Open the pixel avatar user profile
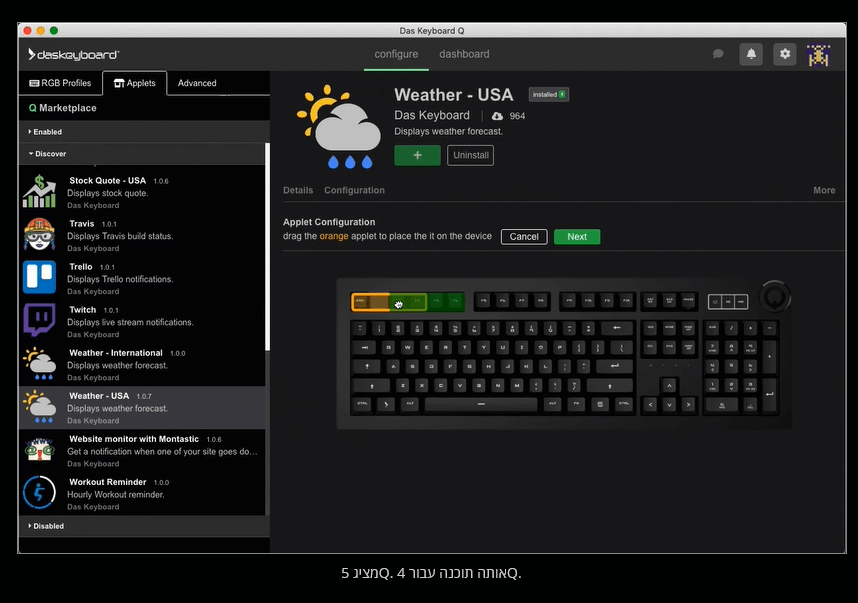This screenshot has width=858, height=603. (x=819, y=55)
